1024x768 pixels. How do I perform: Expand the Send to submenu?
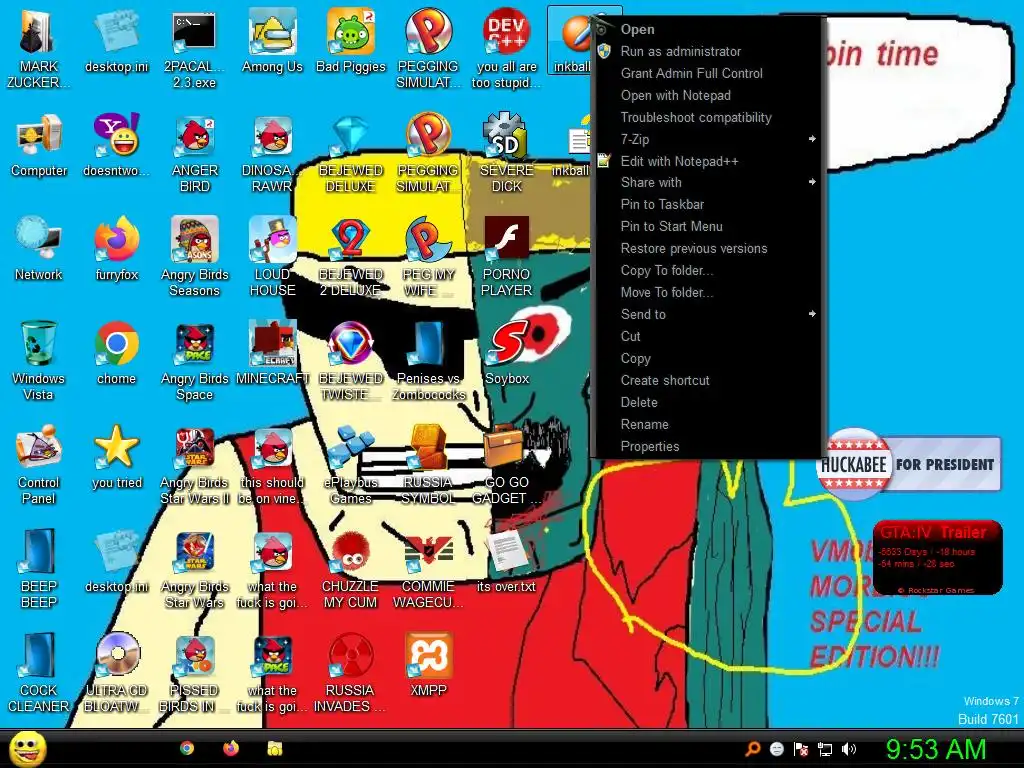pos(707,314)
